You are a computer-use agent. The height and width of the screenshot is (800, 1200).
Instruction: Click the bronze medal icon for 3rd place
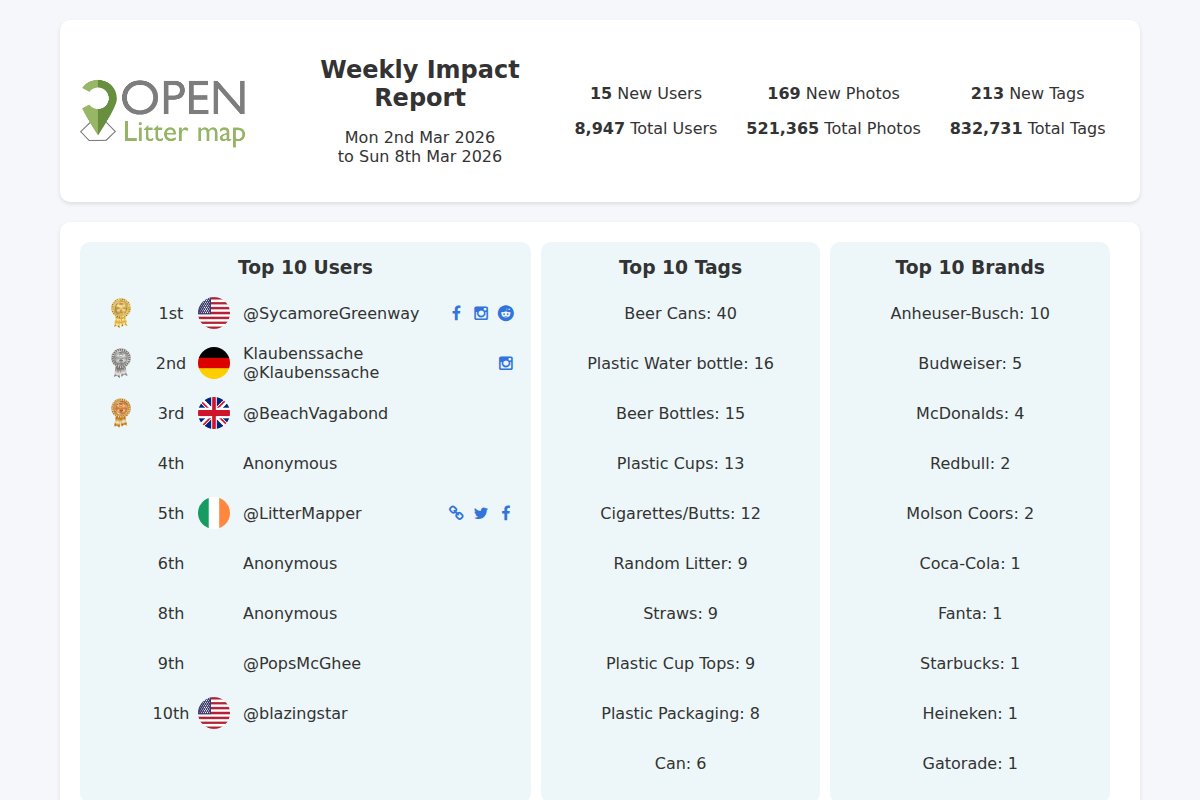121,413
